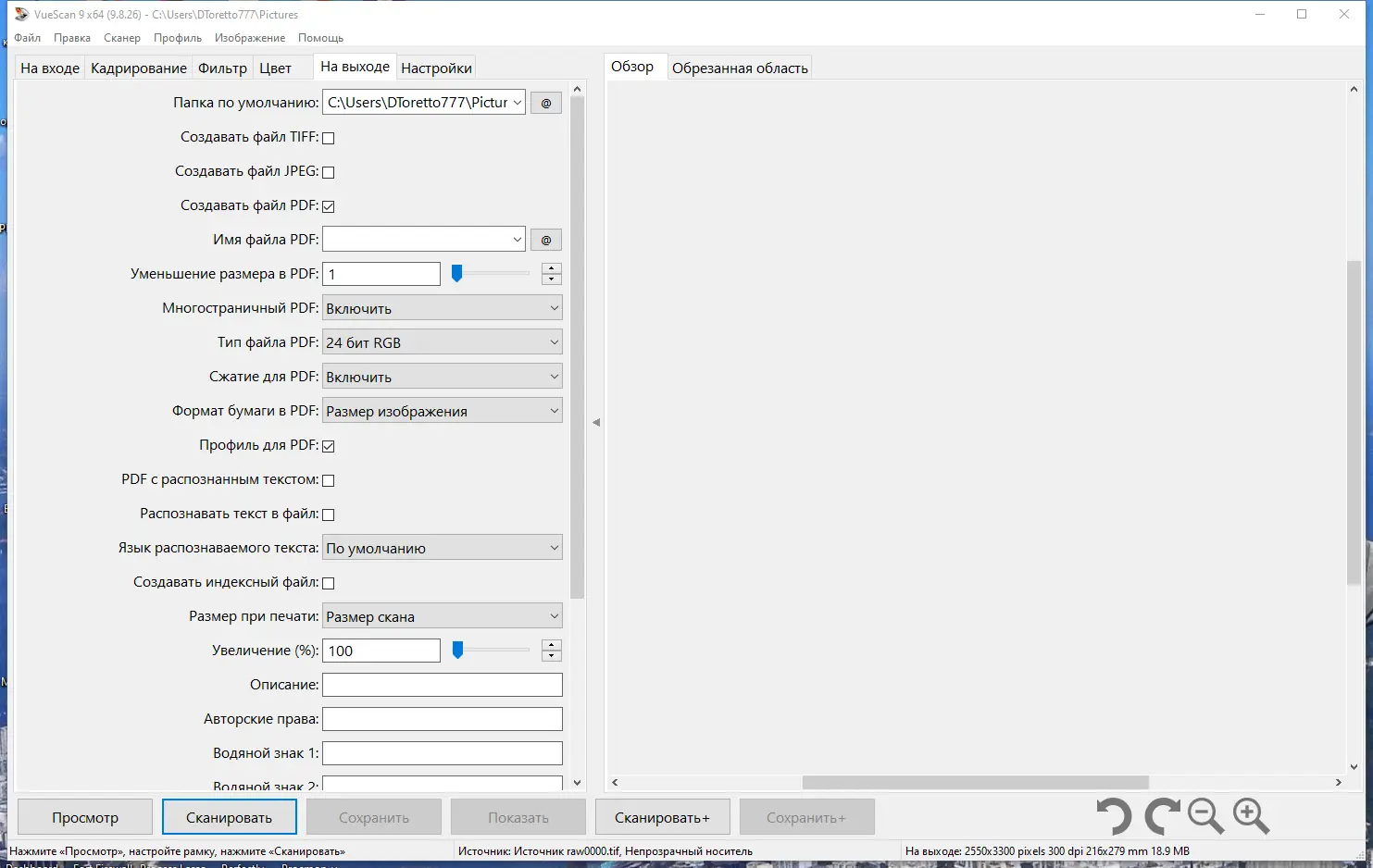This screenshot has width=1373, height=868.
Task: Click the @ button beside PDF file name
Action: [546, 240]
